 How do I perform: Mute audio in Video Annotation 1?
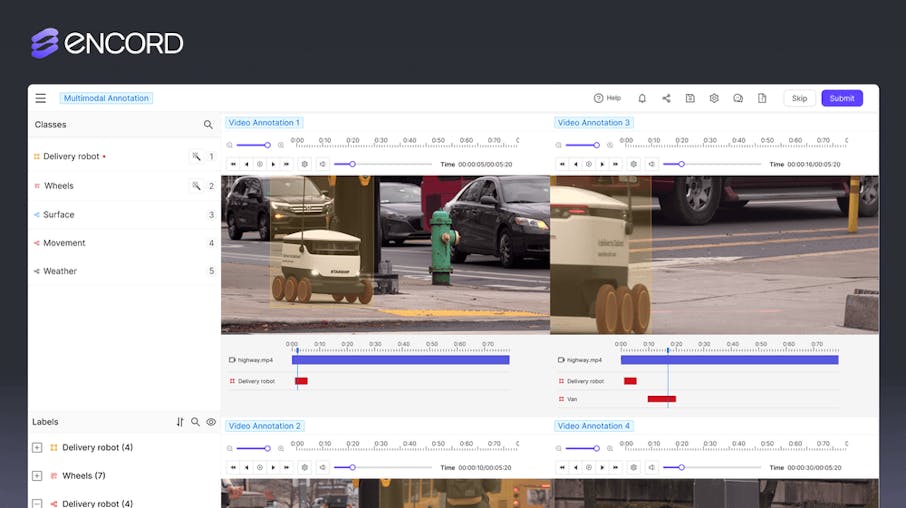322,164
